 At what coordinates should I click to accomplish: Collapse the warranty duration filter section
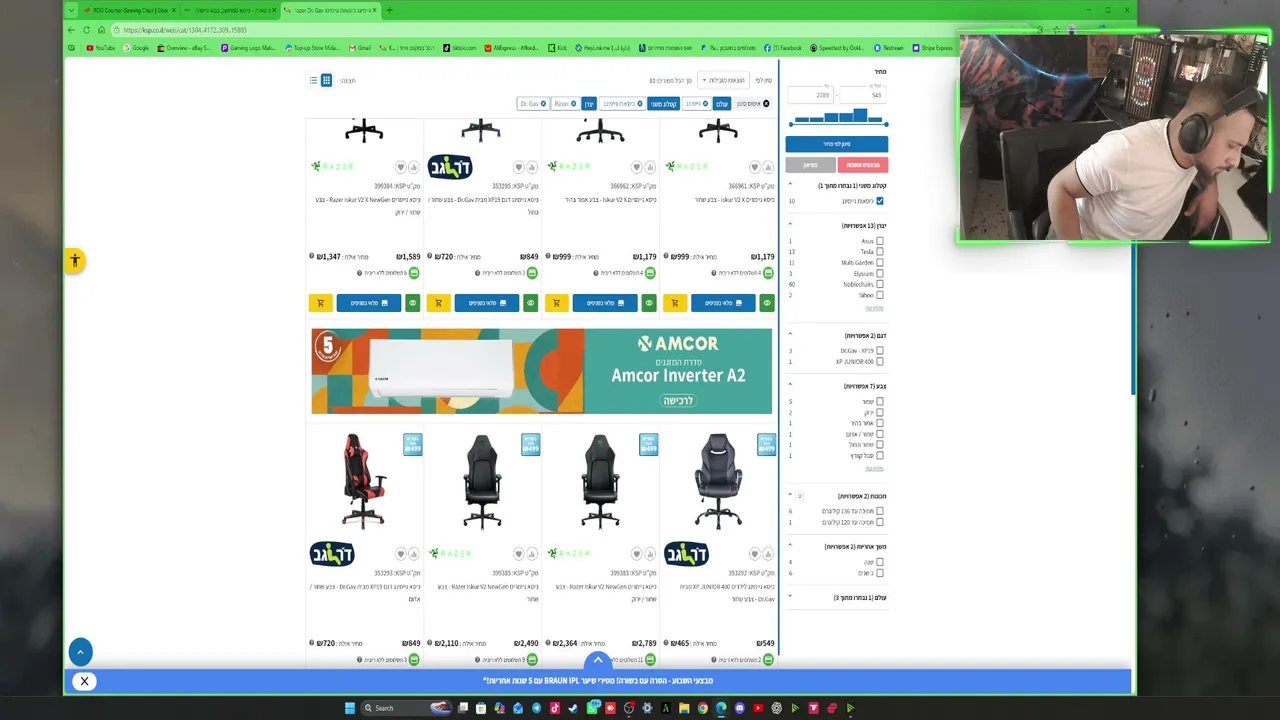click(790, 546)
